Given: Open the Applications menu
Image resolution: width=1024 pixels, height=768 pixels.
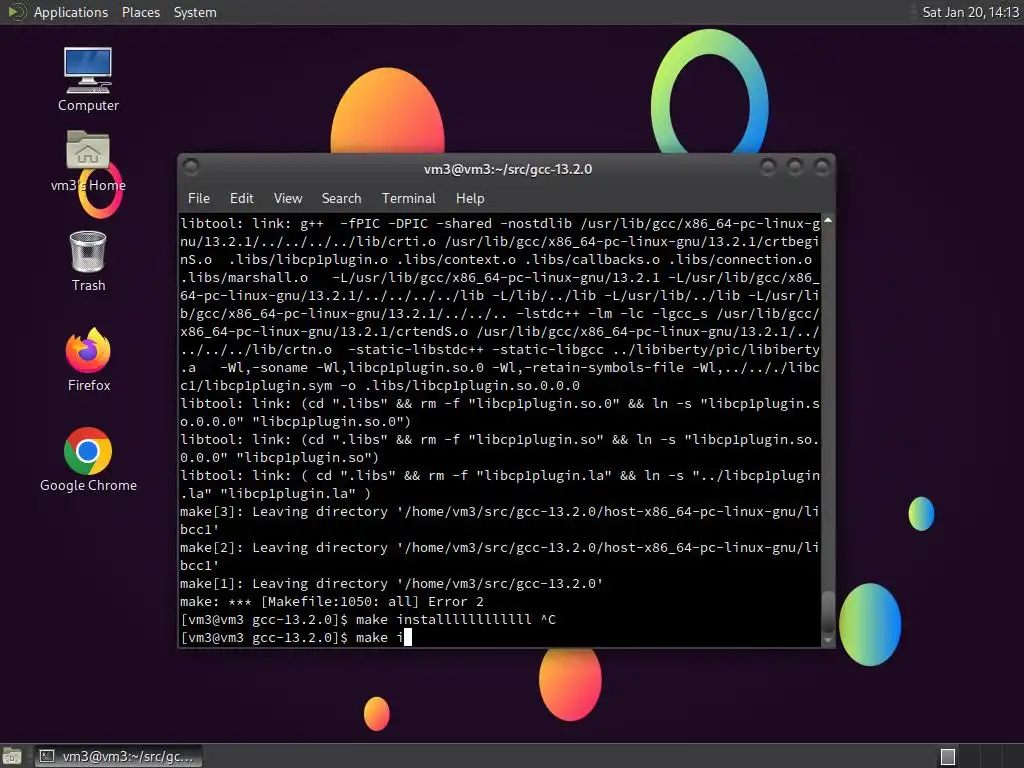Looking at the screenshot, I should [71, 12].
